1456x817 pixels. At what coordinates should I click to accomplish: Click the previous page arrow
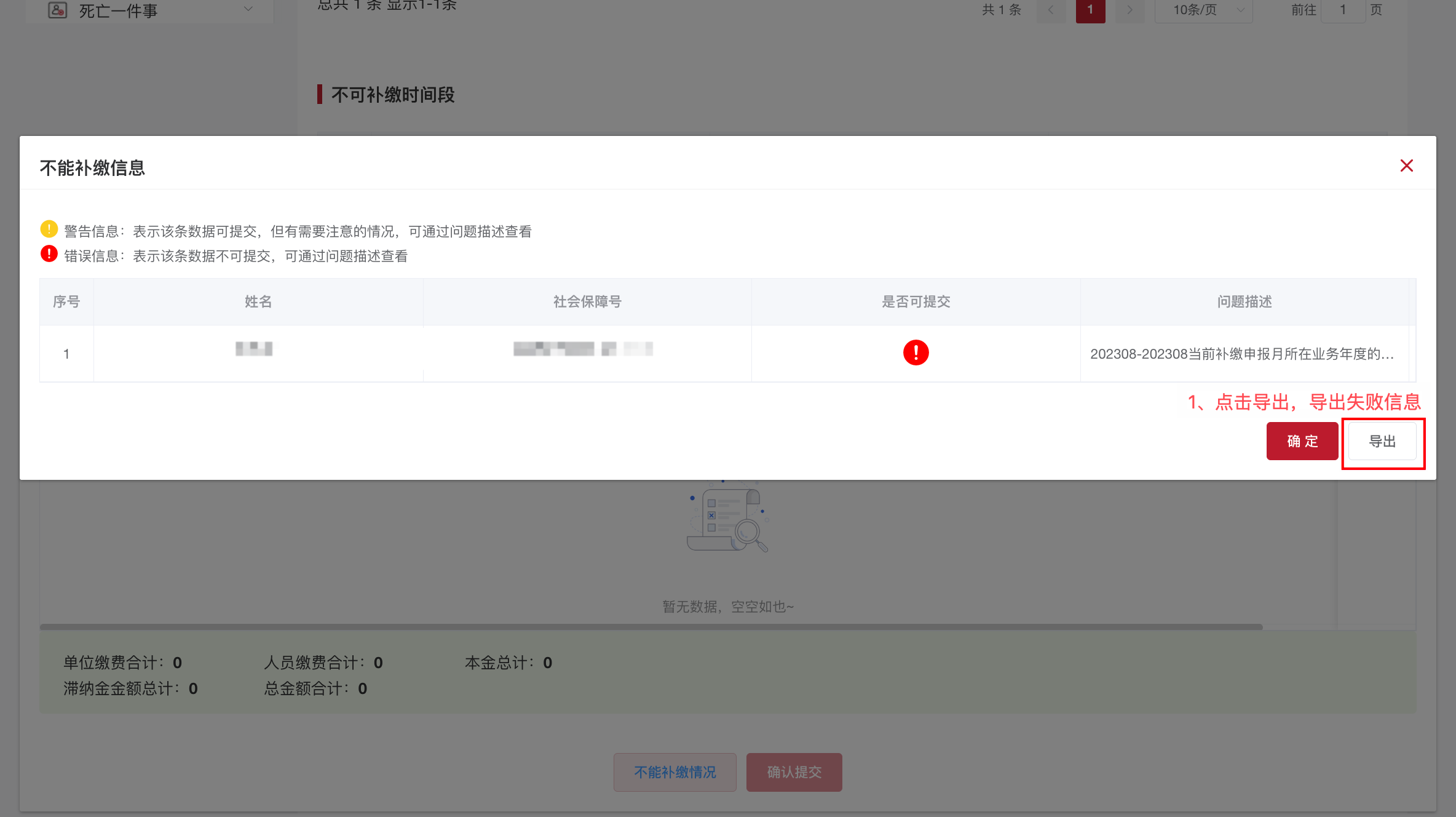point(1051,10)
